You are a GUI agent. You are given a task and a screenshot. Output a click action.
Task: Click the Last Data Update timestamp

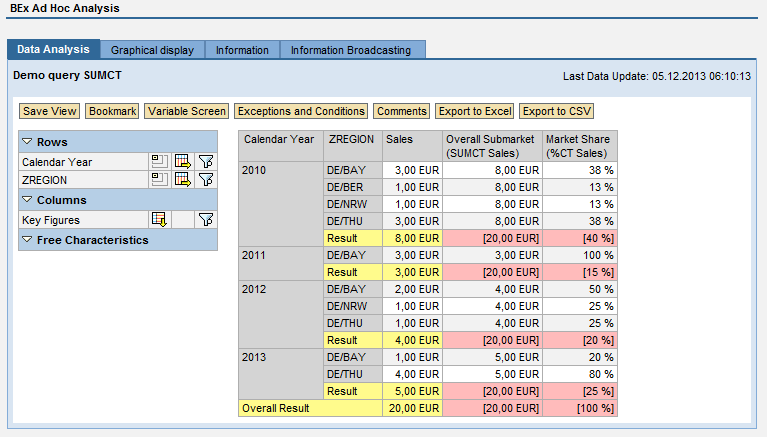656,76
